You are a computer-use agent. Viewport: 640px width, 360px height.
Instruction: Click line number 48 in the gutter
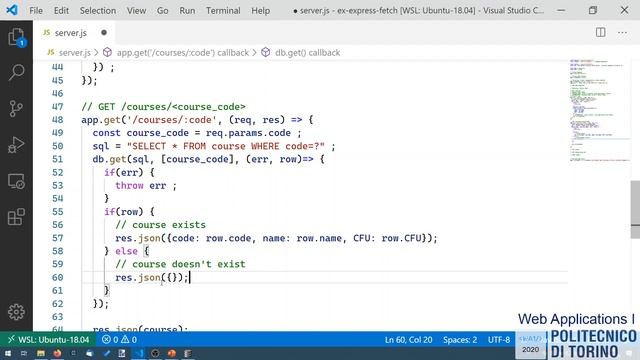58,120
